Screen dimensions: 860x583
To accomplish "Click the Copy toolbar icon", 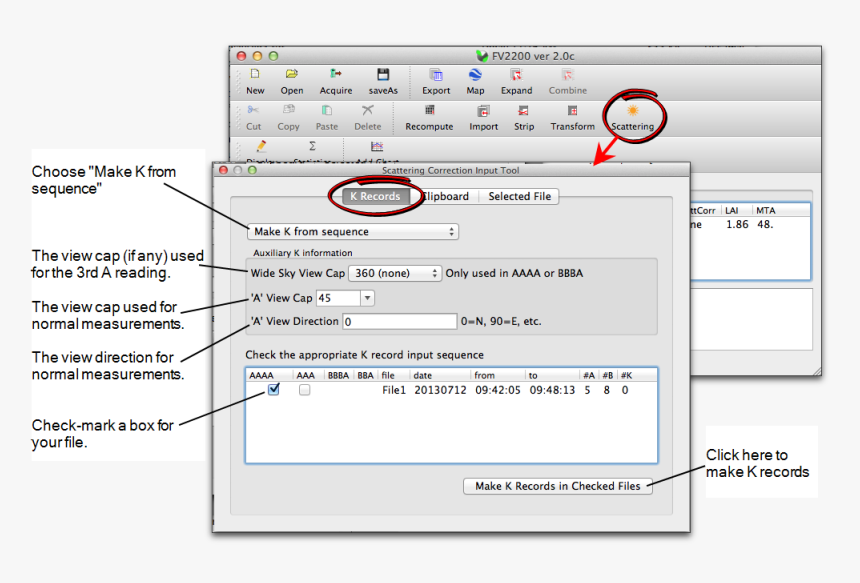I will 288,110.
